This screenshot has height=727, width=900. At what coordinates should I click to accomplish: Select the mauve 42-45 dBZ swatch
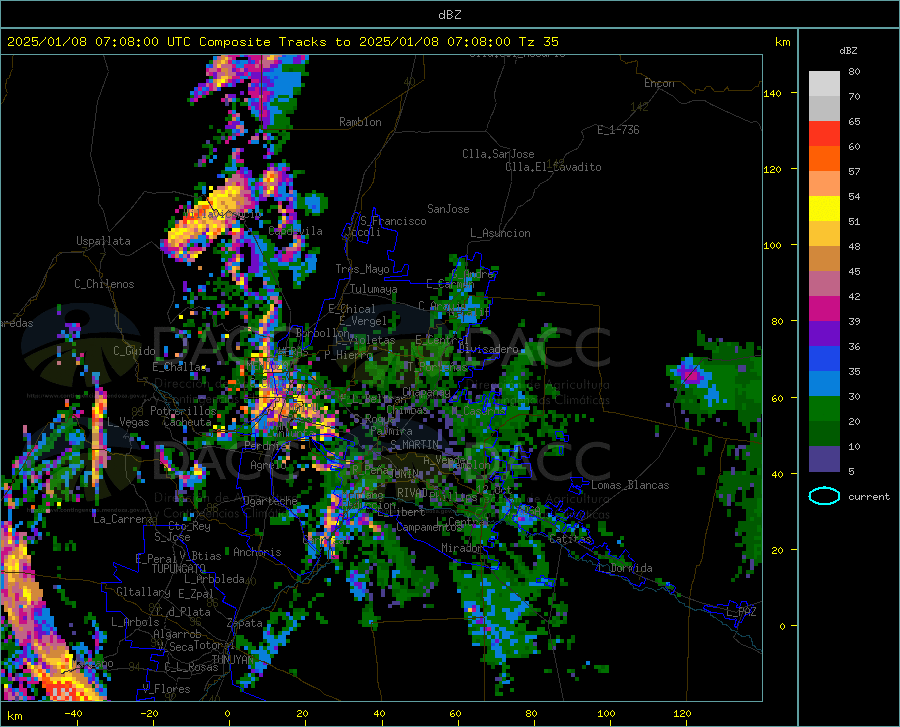coord(824,283)
